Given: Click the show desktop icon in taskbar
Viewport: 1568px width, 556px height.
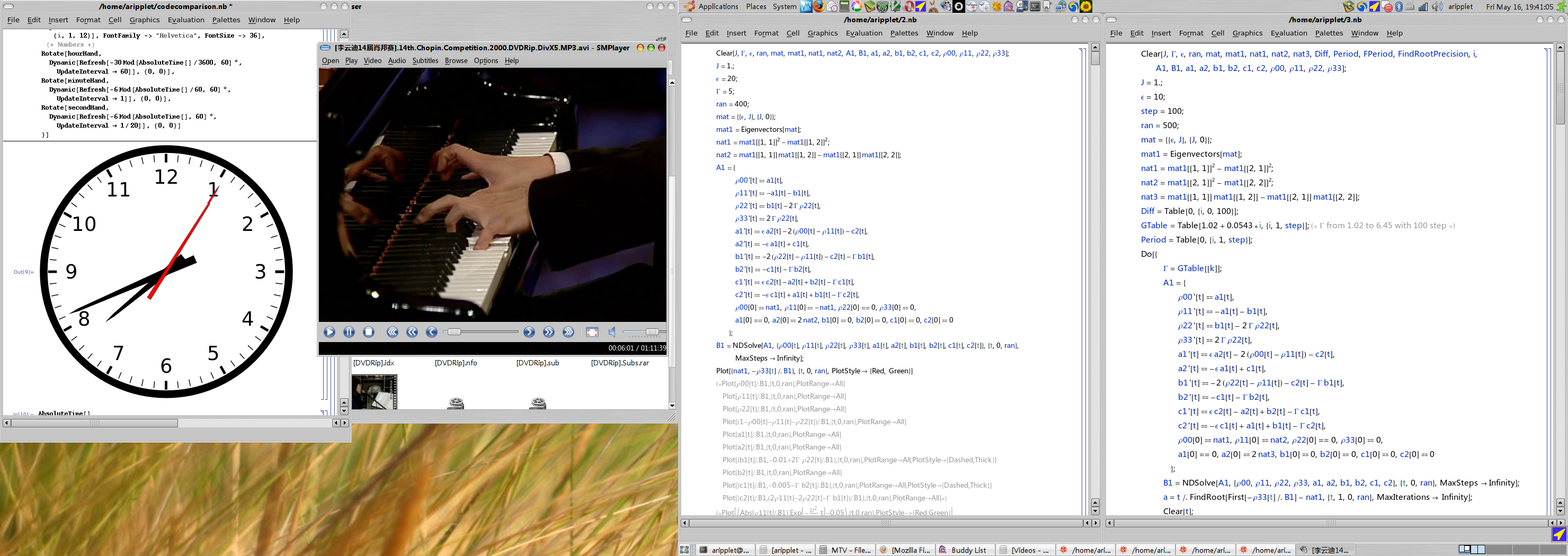Looking at the screenshot, I should pos(685,550).
